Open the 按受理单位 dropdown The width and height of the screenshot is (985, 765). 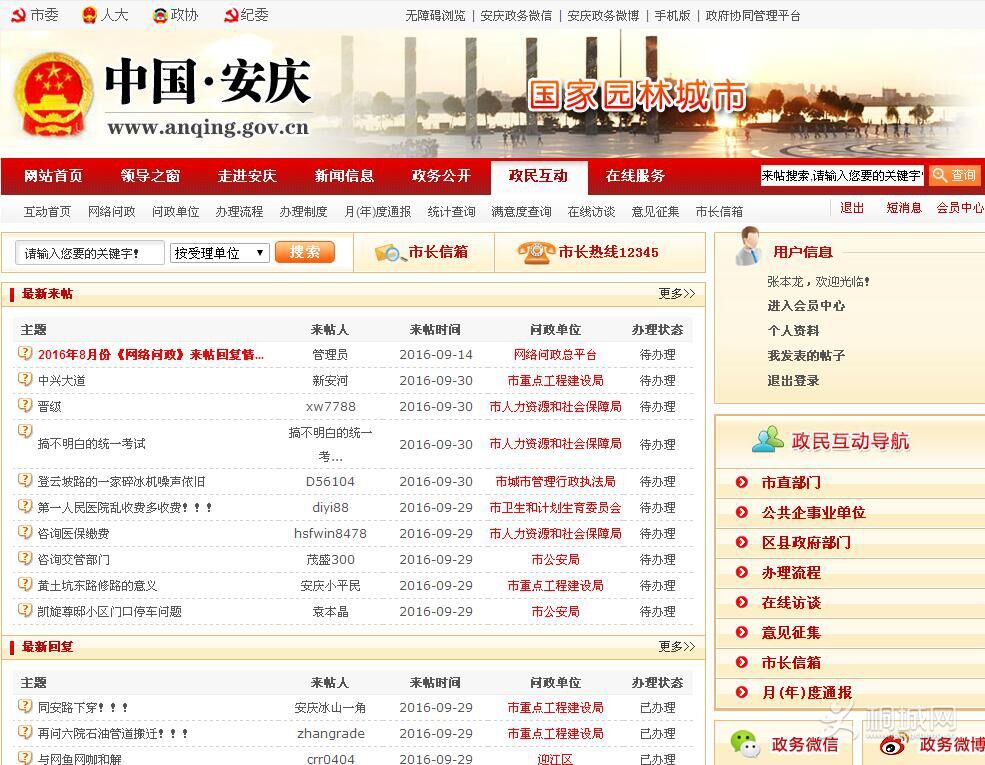pos(220,253)
